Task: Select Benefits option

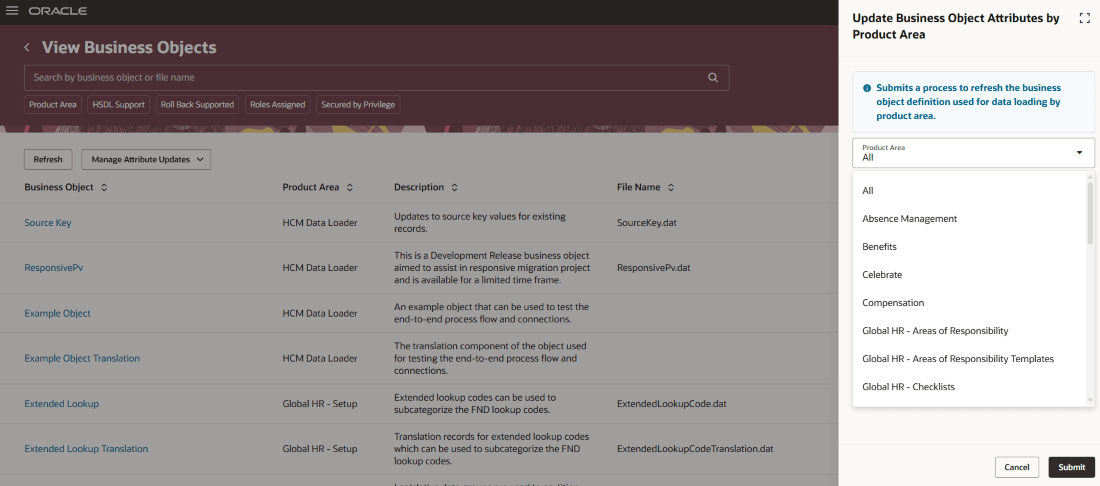Action: (x=970, y=247)
